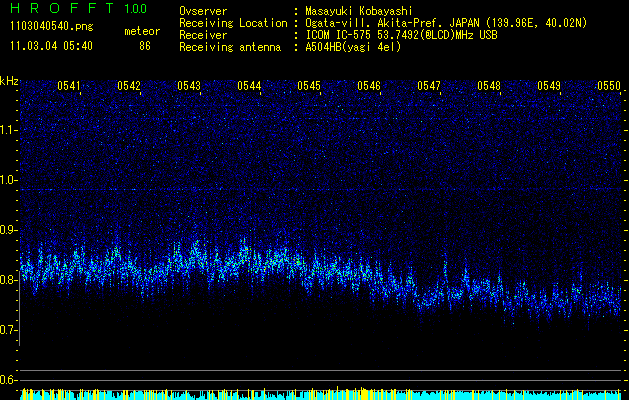Select the 0544 time marker

click(x=249, y=86)
